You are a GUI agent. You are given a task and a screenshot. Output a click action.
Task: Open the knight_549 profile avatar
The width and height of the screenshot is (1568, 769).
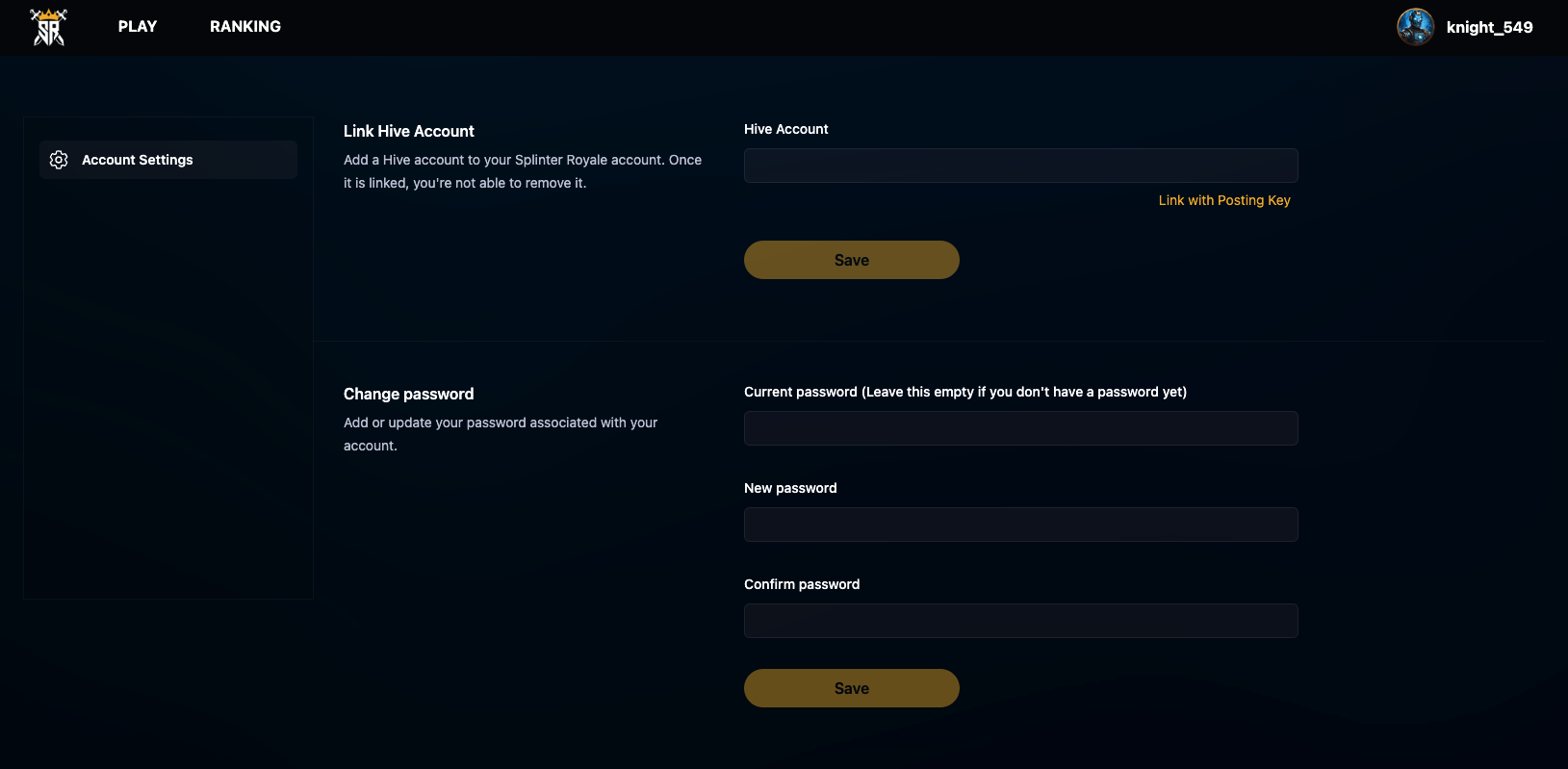tap(1415, 27)
